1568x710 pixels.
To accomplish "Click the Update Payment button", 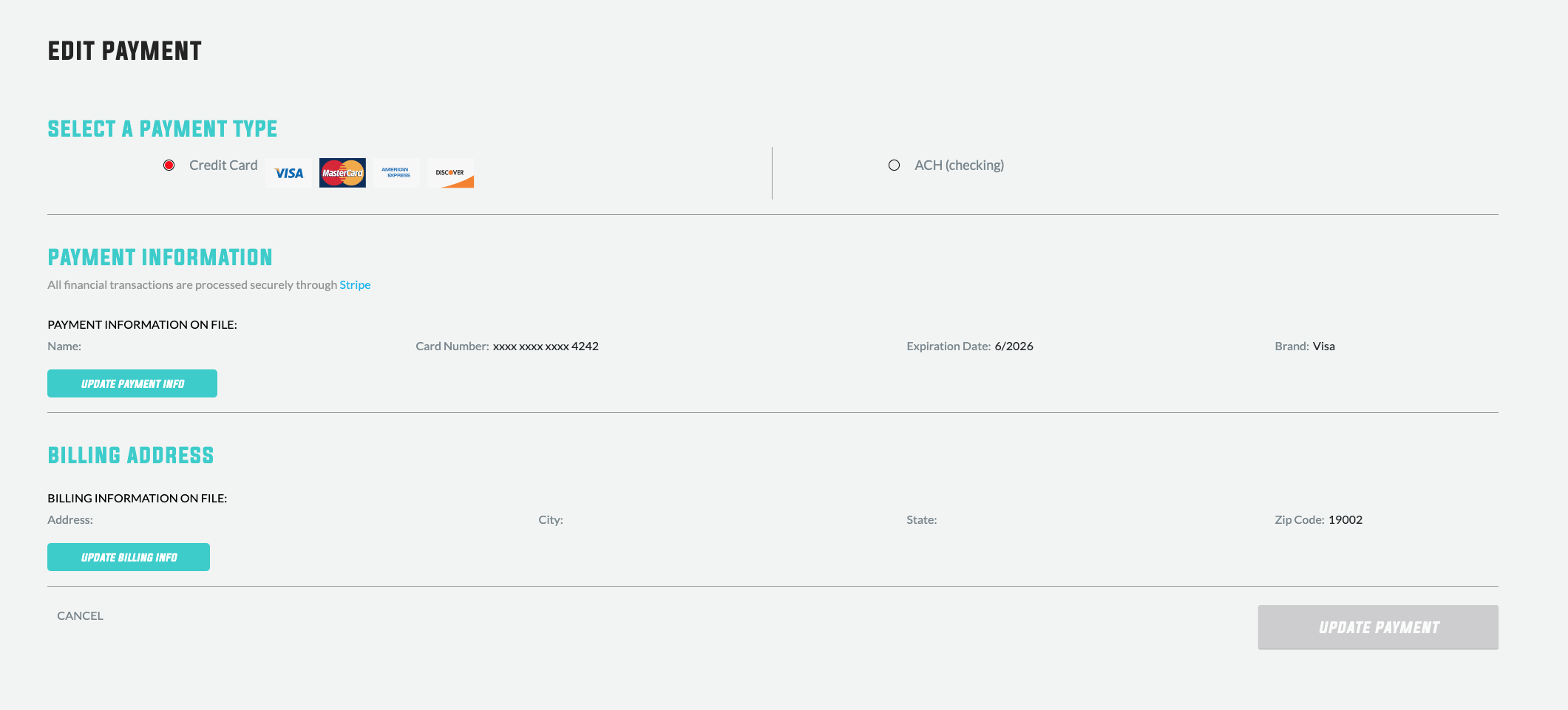I will tap(1378, 627).
